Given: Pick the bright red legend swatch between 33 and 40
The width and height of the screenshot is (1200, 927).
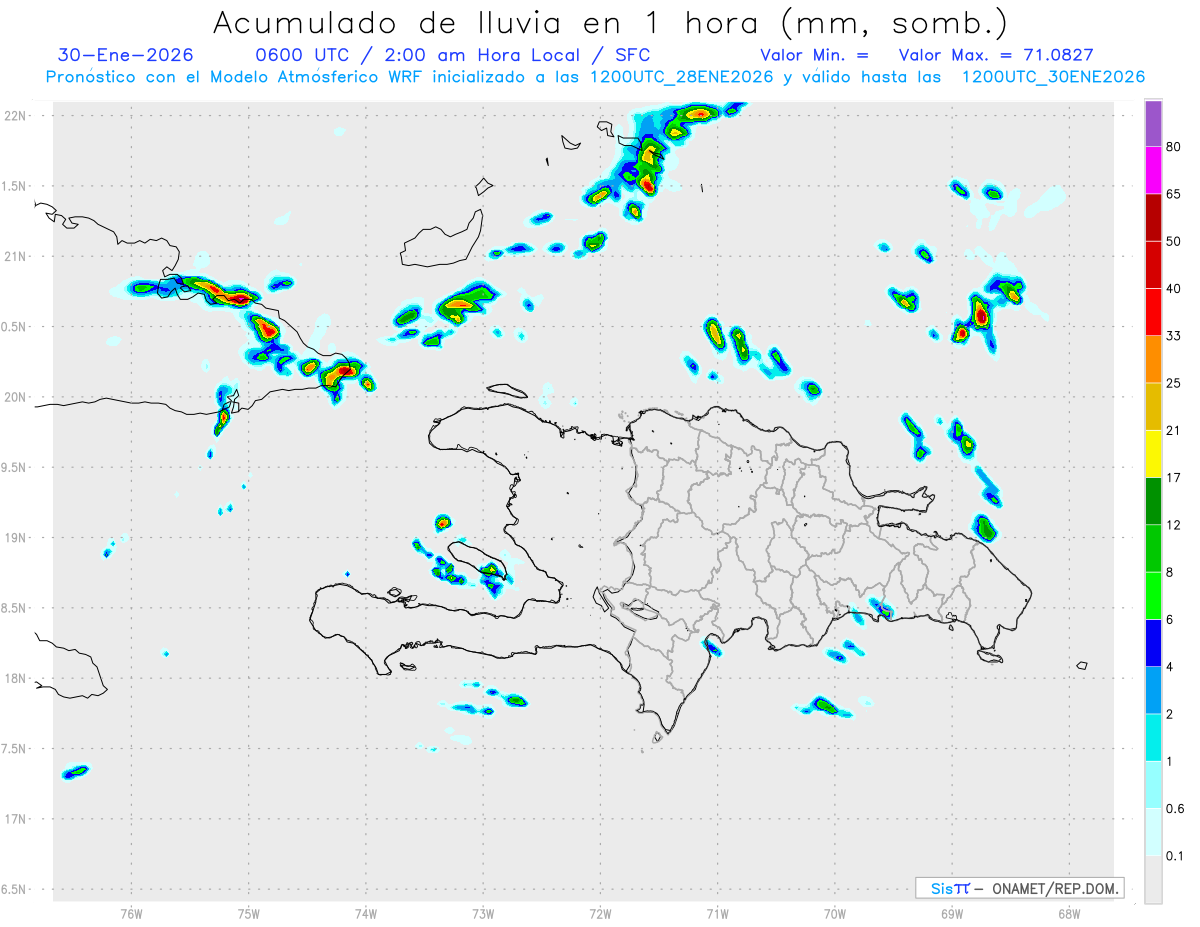Looking at the screenshot, I should [x=1153, y=312].
